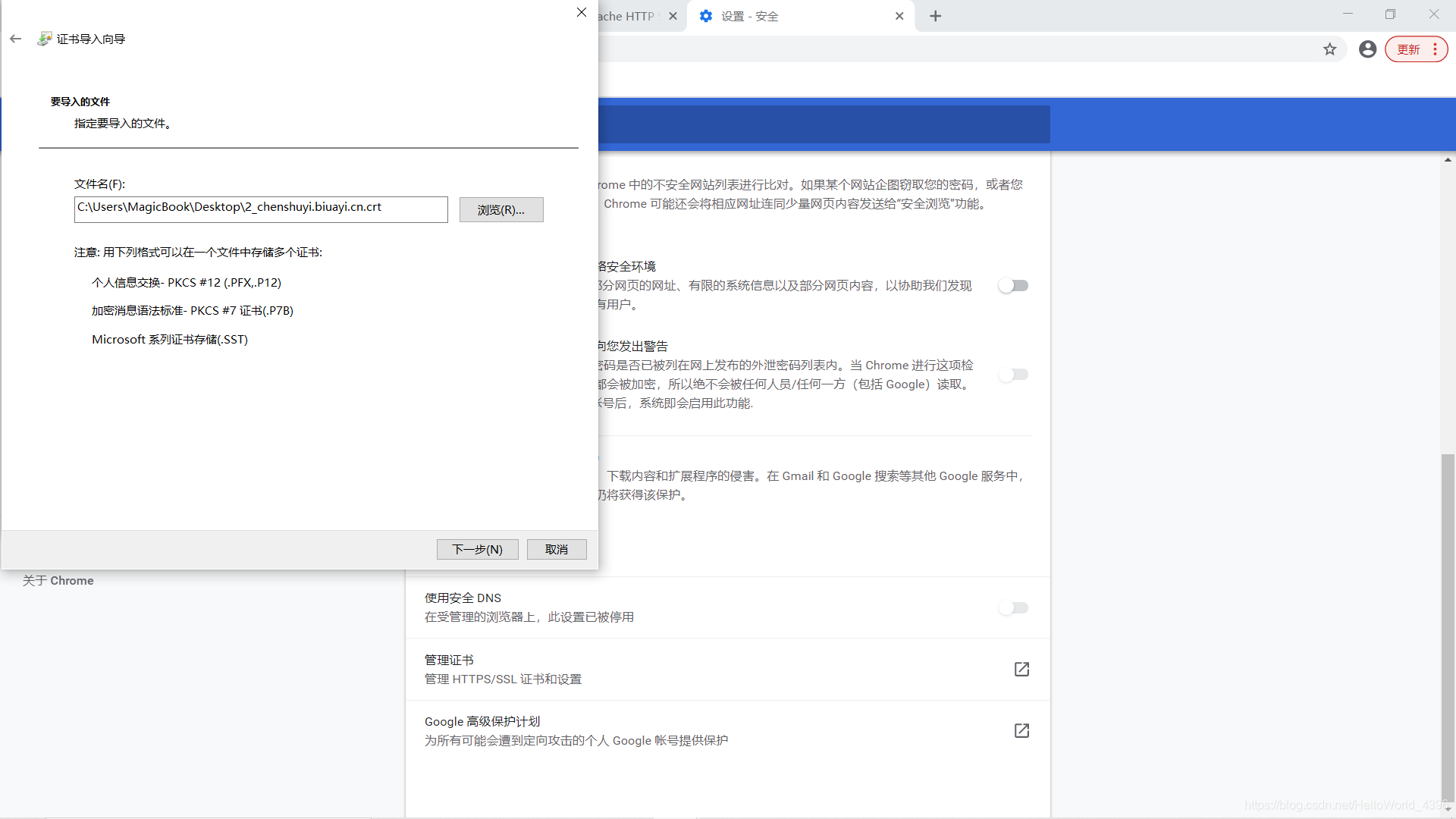Click the certificate import wizard icon

click(x=45, y=39)
